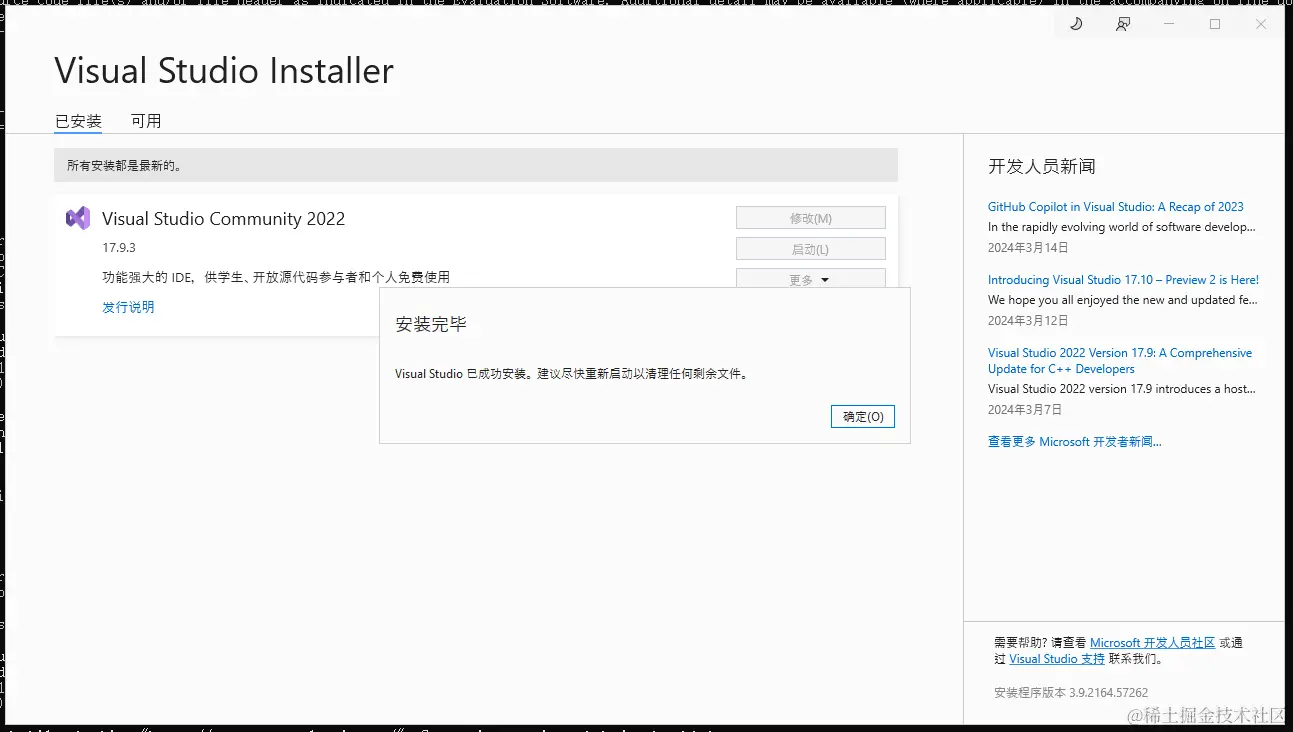Click the '17.9 introduces a host' summary

1123,389
